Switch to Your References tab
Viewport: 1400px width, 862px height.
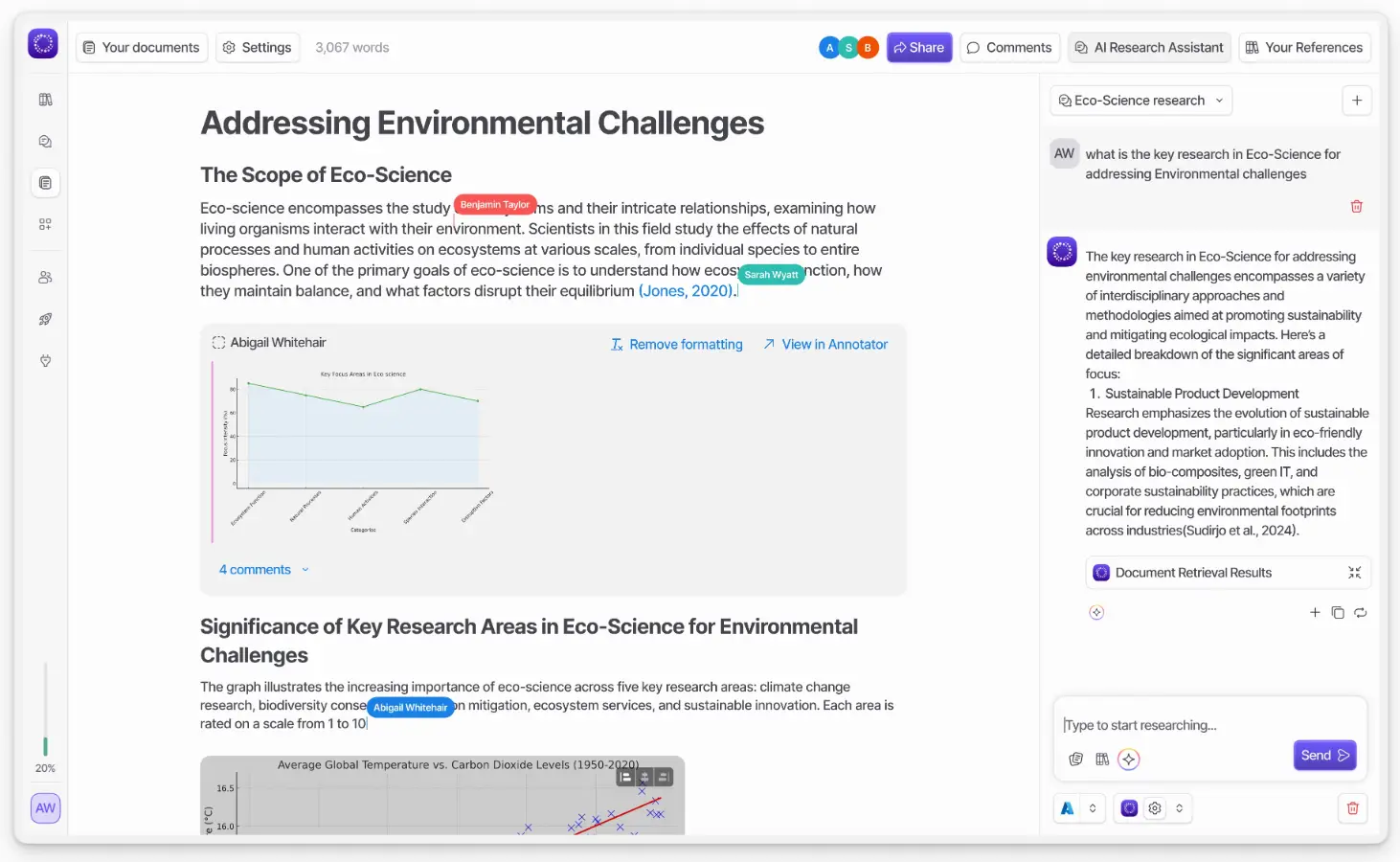coord(1304,47)
